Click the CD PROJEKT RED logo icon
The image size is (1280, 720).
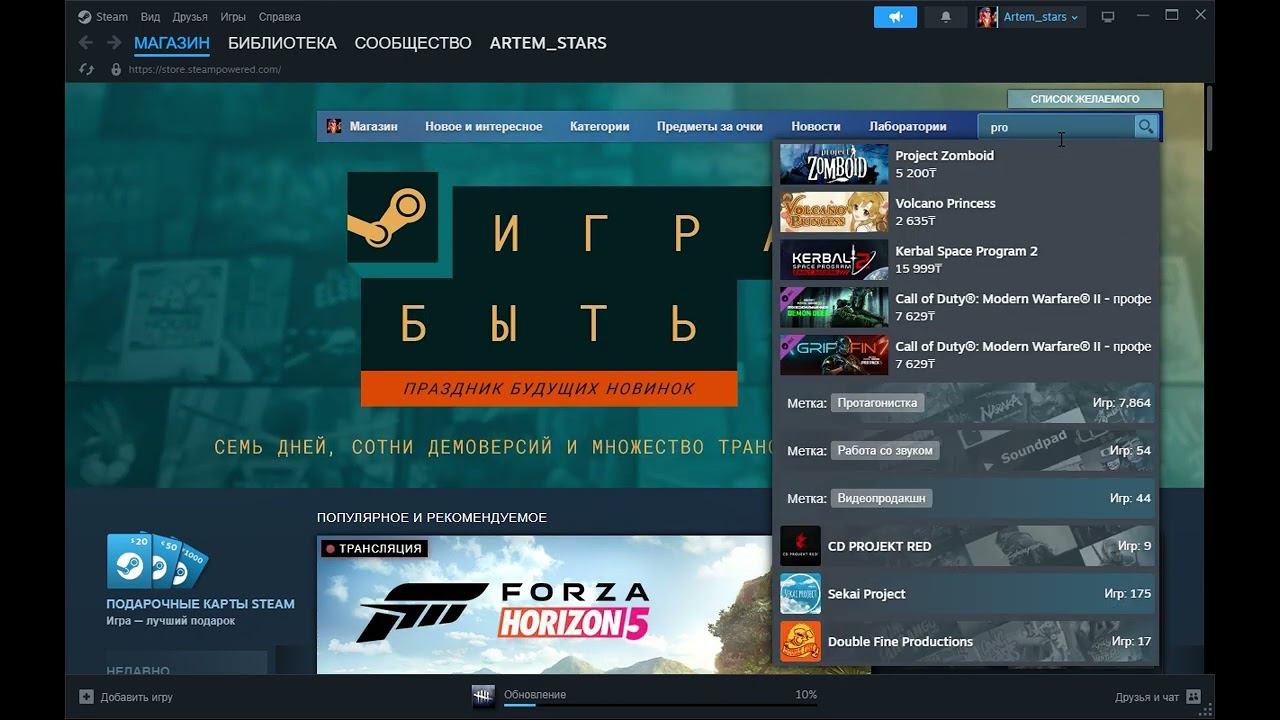(800, 546)
